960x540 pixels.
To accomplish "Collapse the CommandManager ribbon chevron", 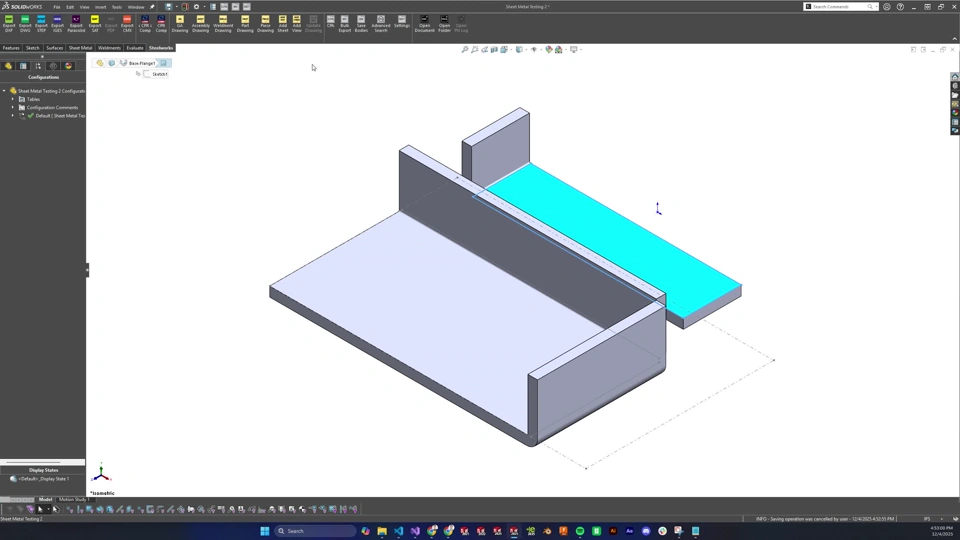I will click(954, 39).
